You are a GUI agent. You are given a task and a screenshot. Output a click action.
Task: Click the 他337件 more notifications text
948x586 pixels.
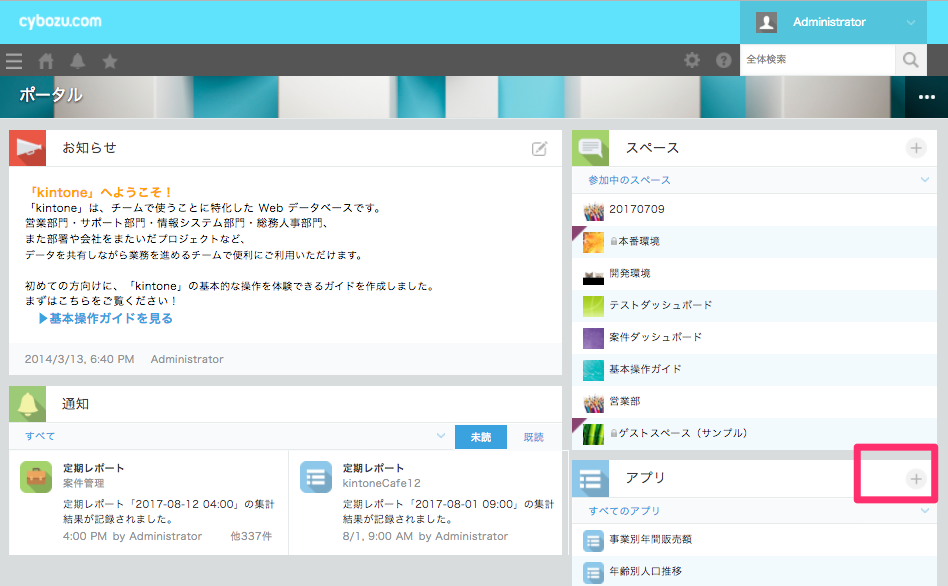(x=251, y=536)
